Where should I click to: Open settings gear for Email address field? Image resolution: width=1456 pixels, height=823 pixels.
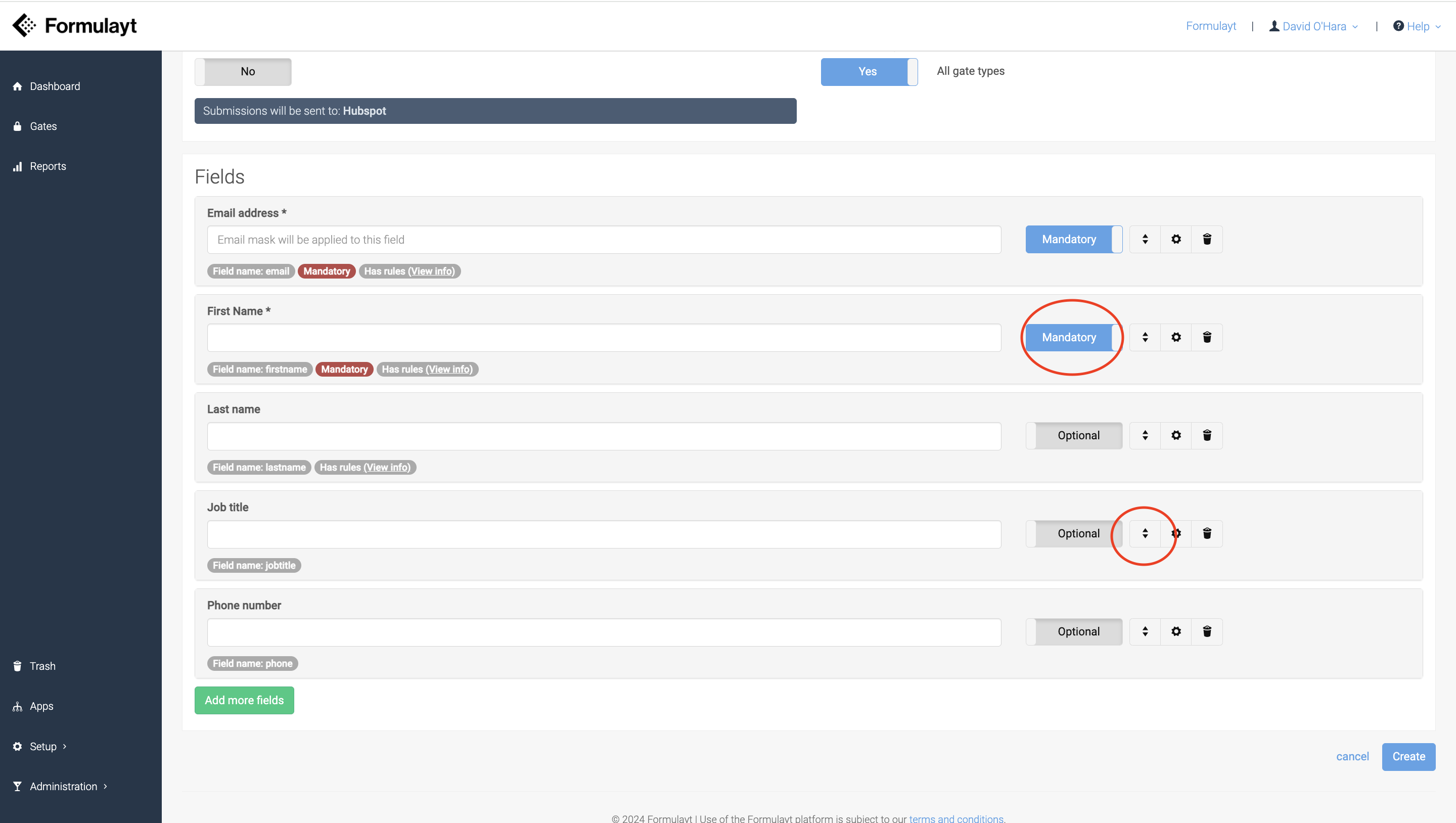1175,239
